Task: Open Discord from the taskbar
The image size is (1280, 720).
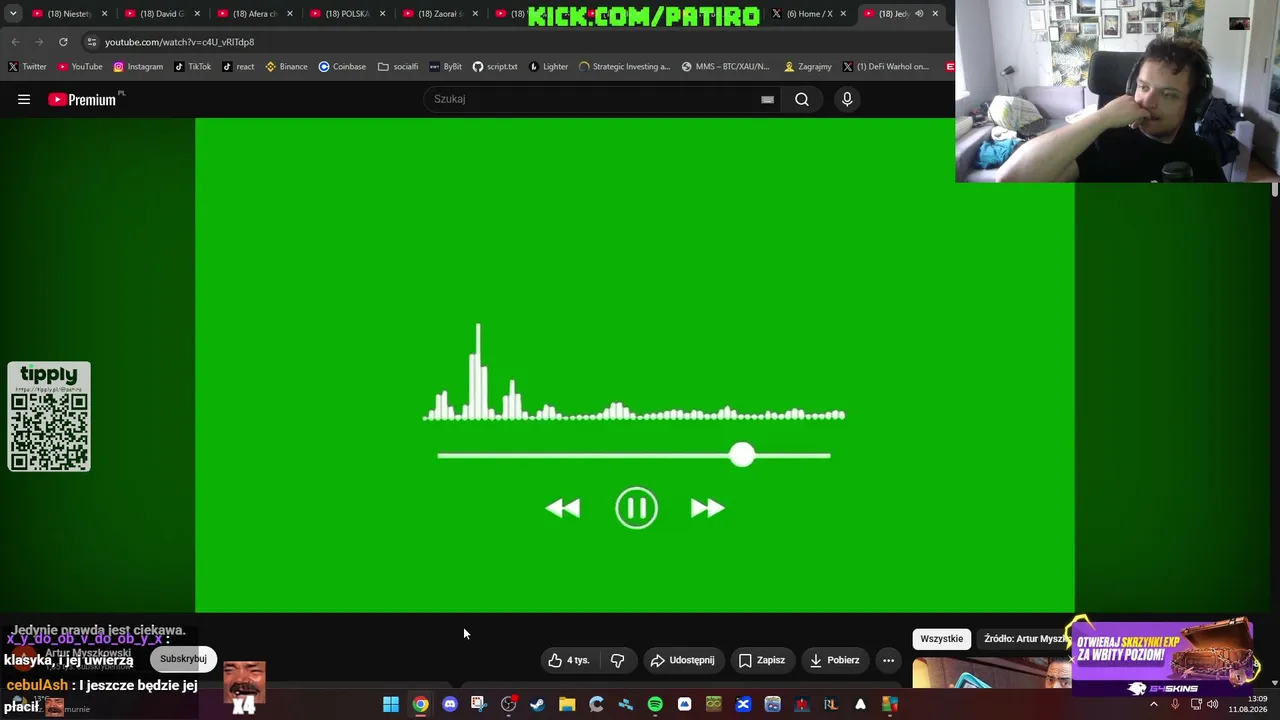Action: (x=450, y=704)
